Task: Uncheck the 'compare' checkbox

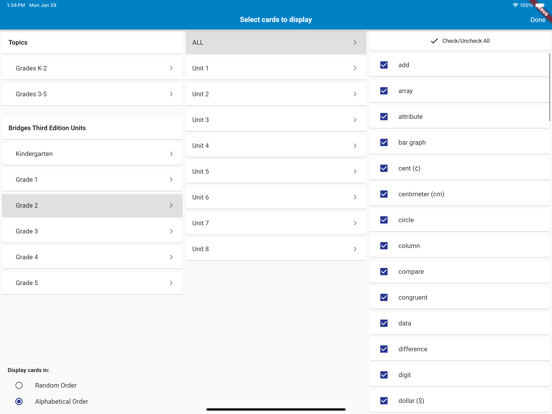Action: (x=384, y=271)
